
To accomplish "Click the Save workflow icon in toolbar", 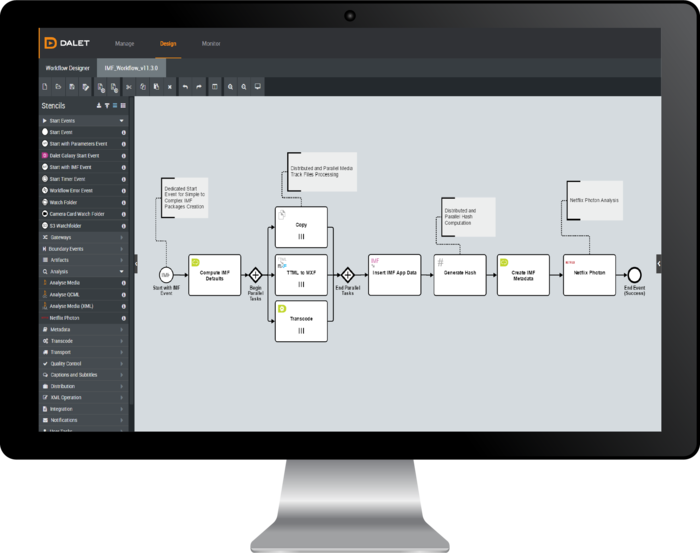I will [x=72, y=87].
